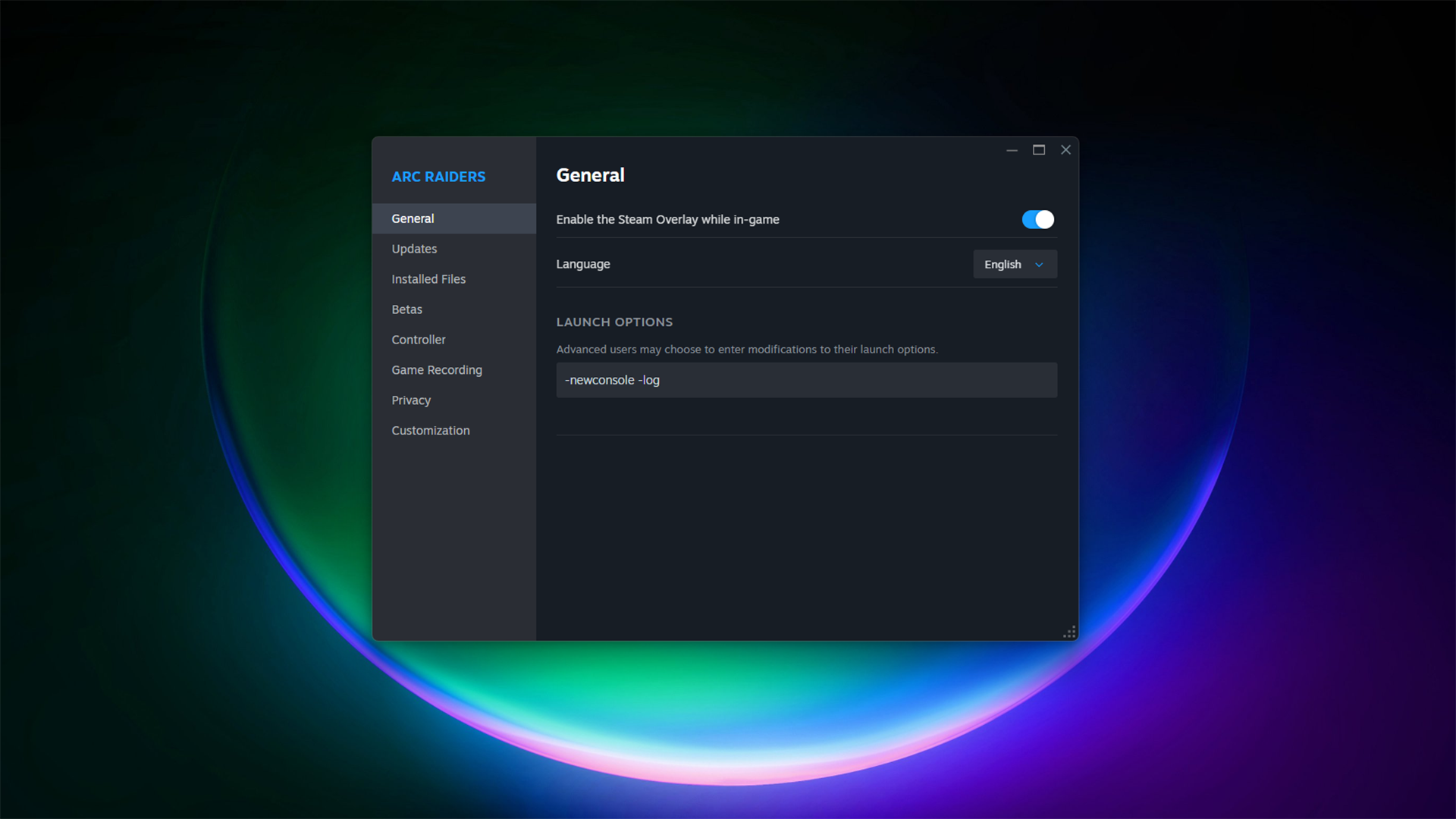Maximize the properties window
Viewport: 1456px width, 819px height.
coord(1039,150)
